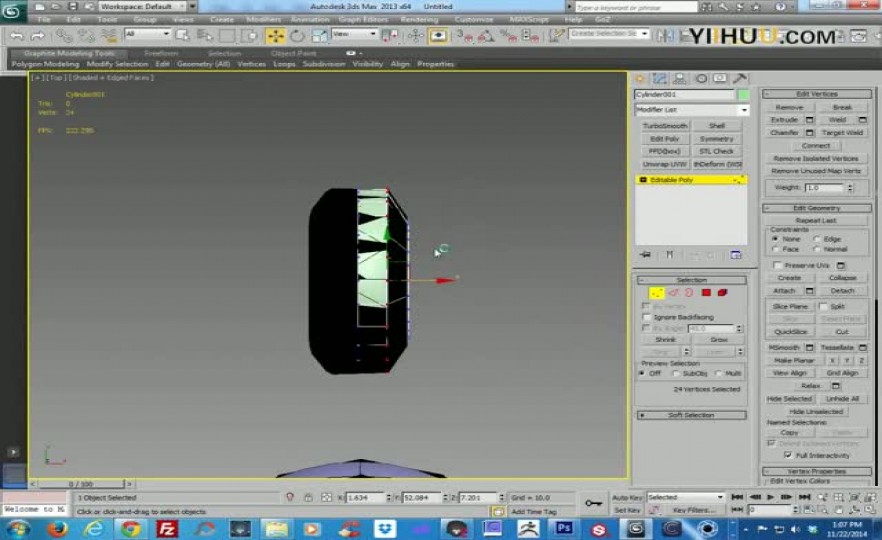The height and width of the screenshot is (540, 882).
Task: Open the Display command panel tab
Action: [720, 79]
